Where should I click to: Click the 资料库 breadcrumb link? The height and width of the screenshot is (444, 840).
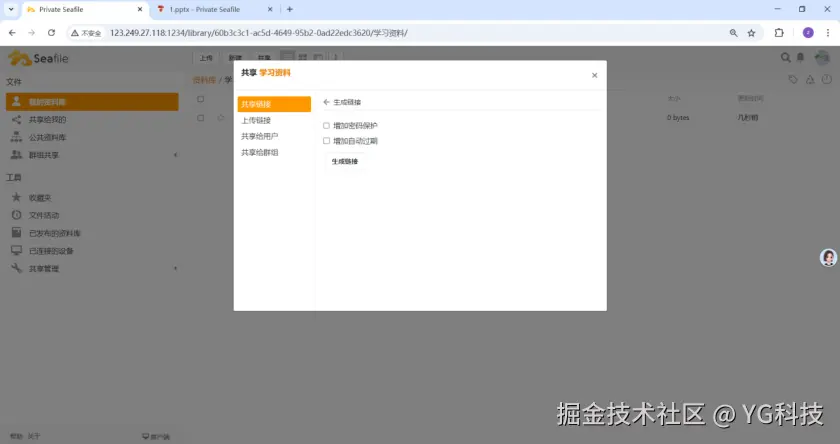(x=204, y=80)
